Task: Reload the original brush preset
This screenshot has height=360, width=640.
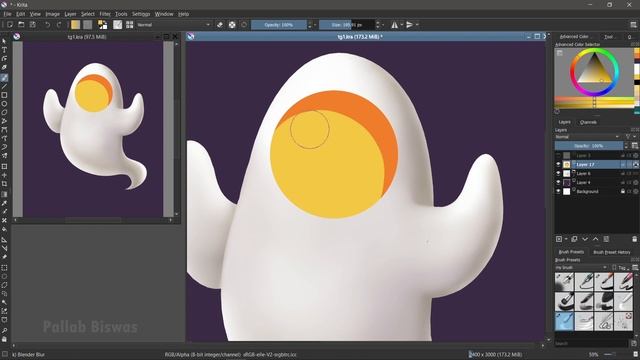Action: coord(244,25)
